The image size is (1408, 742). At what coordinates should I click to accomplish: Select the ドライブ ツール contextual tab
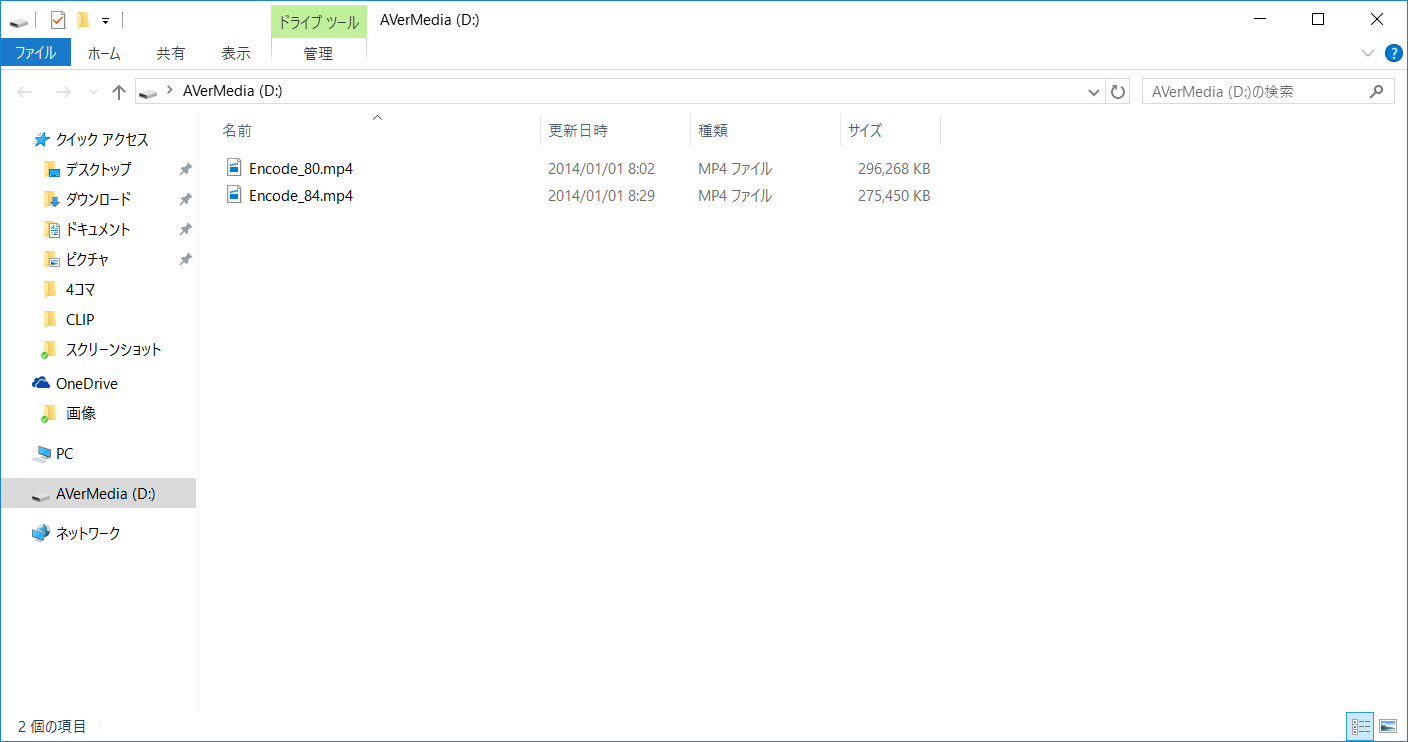pos(318,22)
